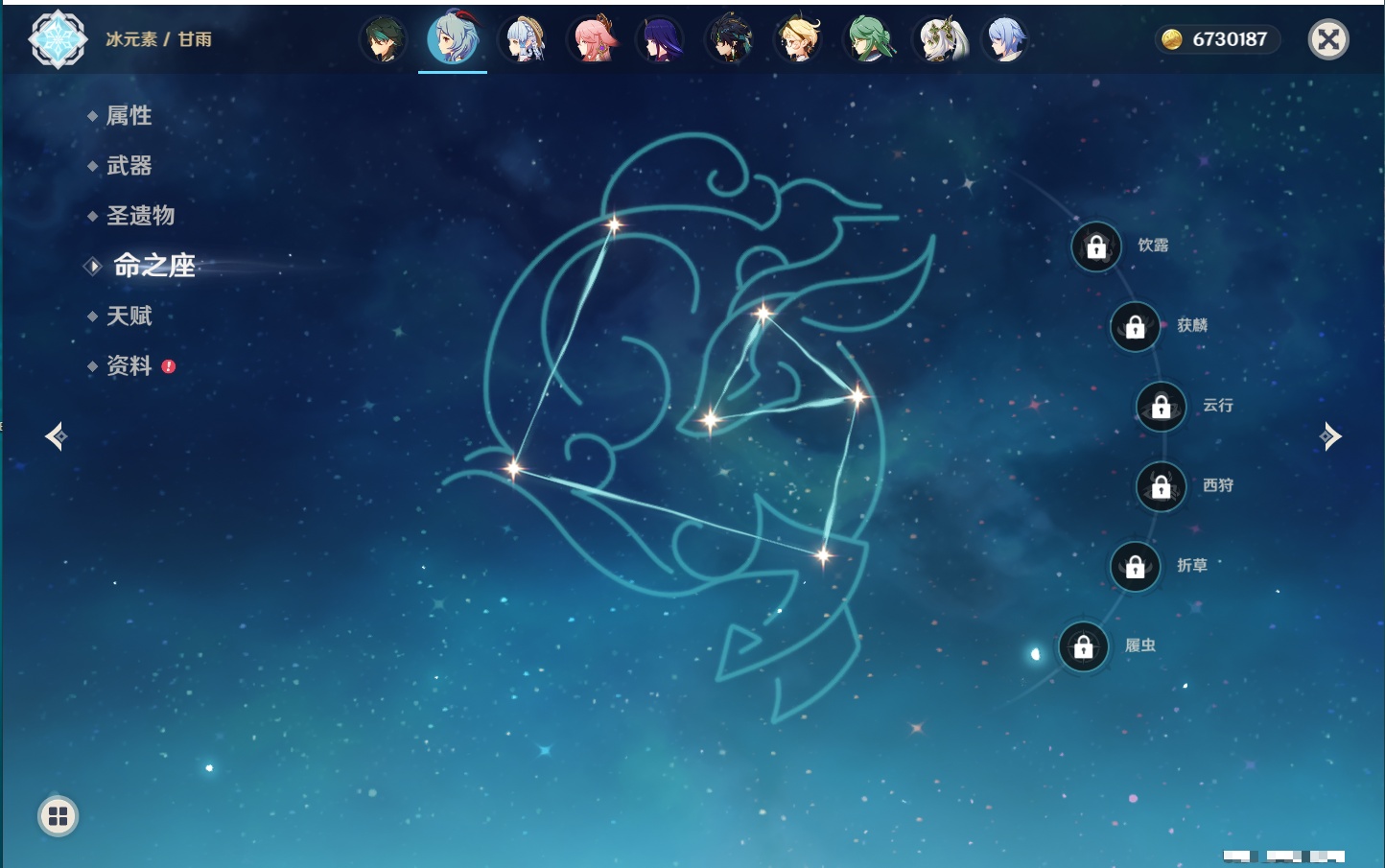Click the 西狩 constellation label
The image size is (1385, 868).
[1218, 485]
